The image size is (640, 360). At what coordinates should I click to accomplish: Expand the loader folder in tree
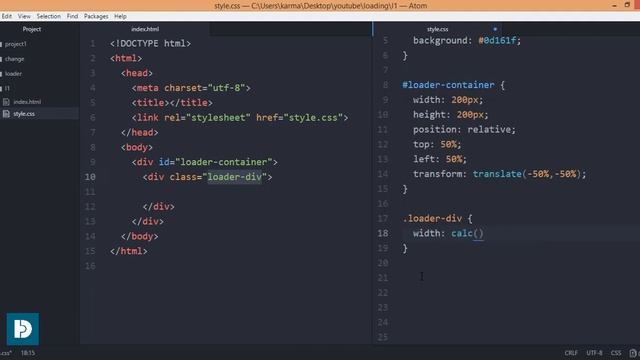13,74
